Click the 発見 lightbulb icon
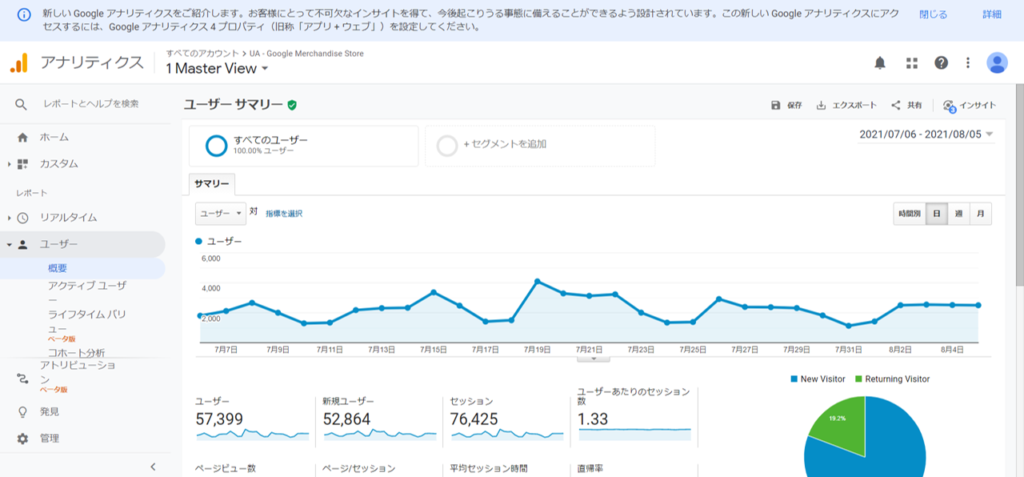 (x=23, y=412)
